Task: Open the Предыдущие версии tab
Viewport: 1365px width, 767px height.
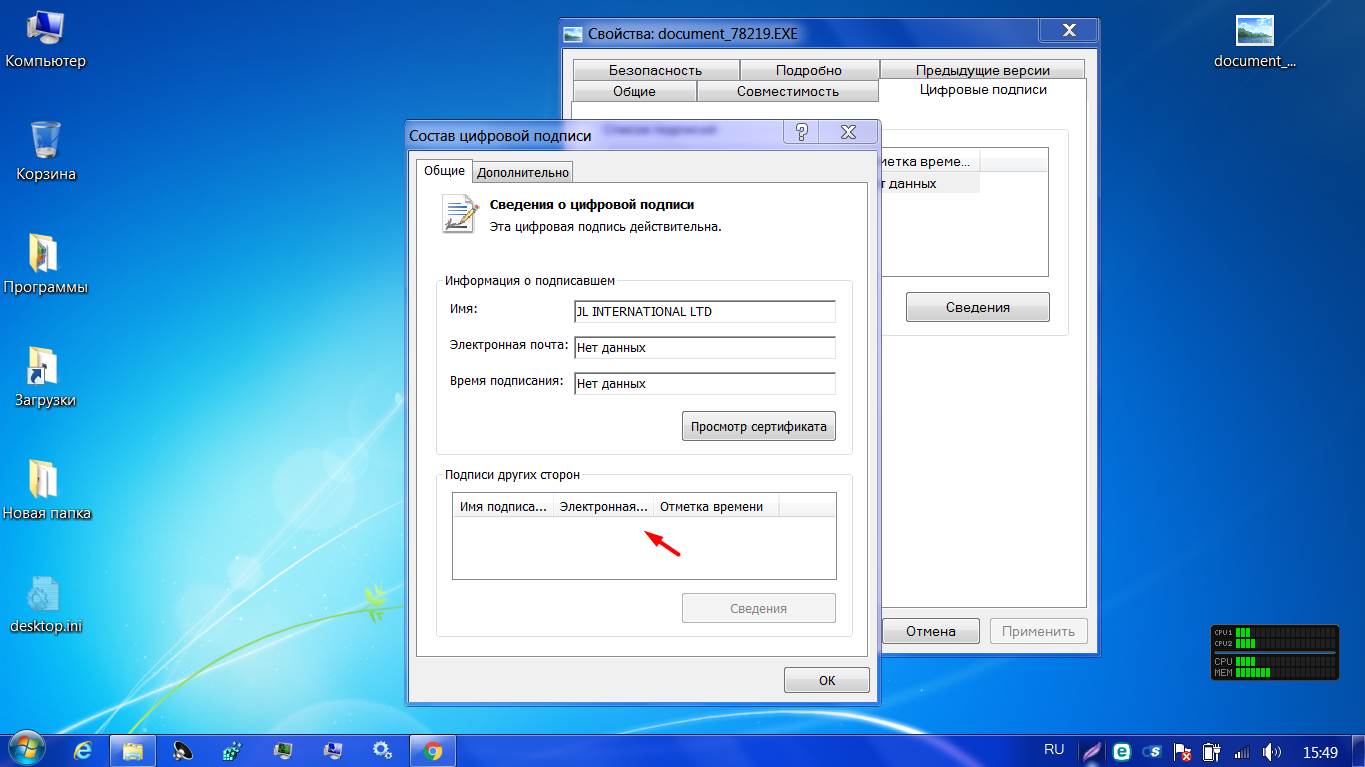Action: [983, 70]
